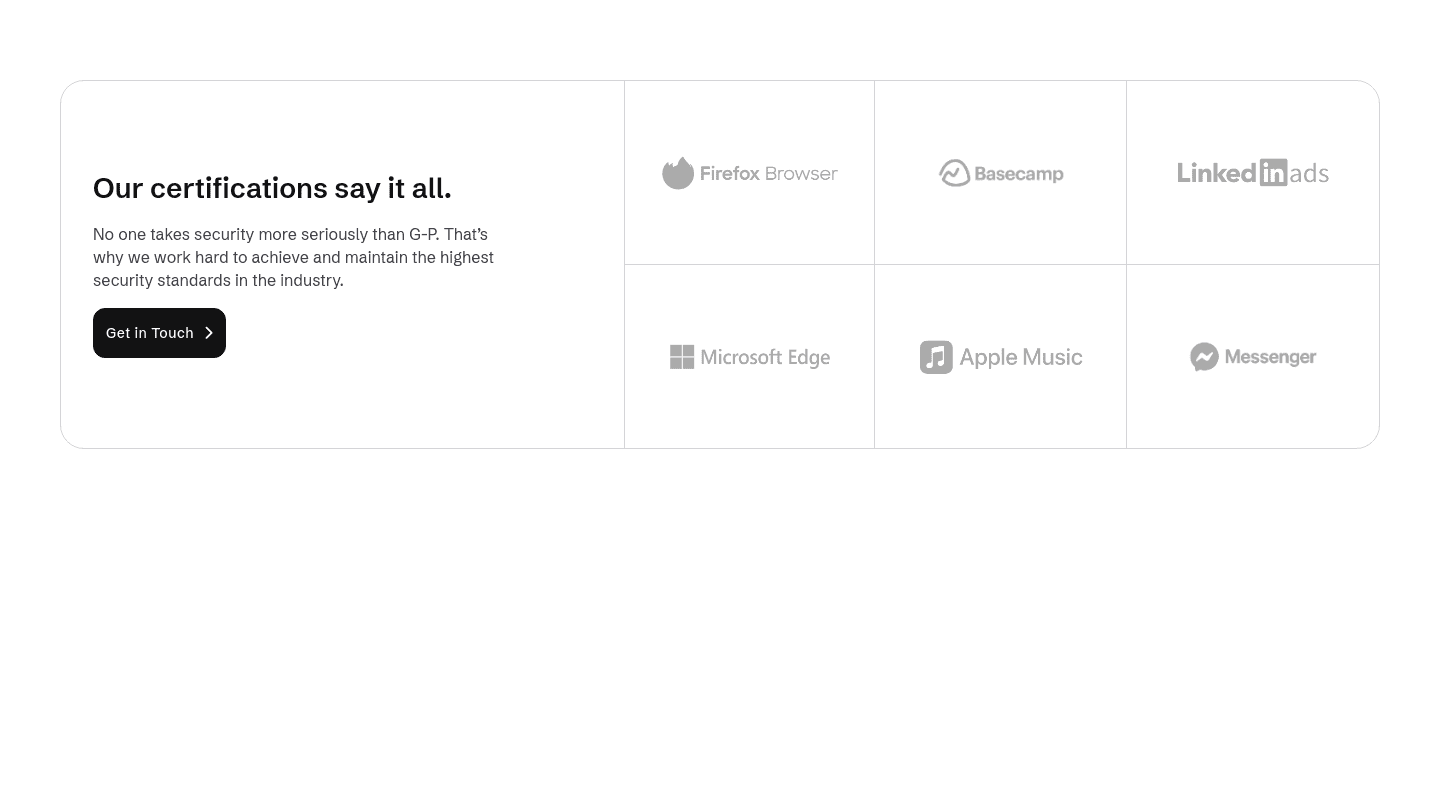
Task: Click the Basecamp wordmark text
Action: pyautogui.click(x=1018, y=174)
